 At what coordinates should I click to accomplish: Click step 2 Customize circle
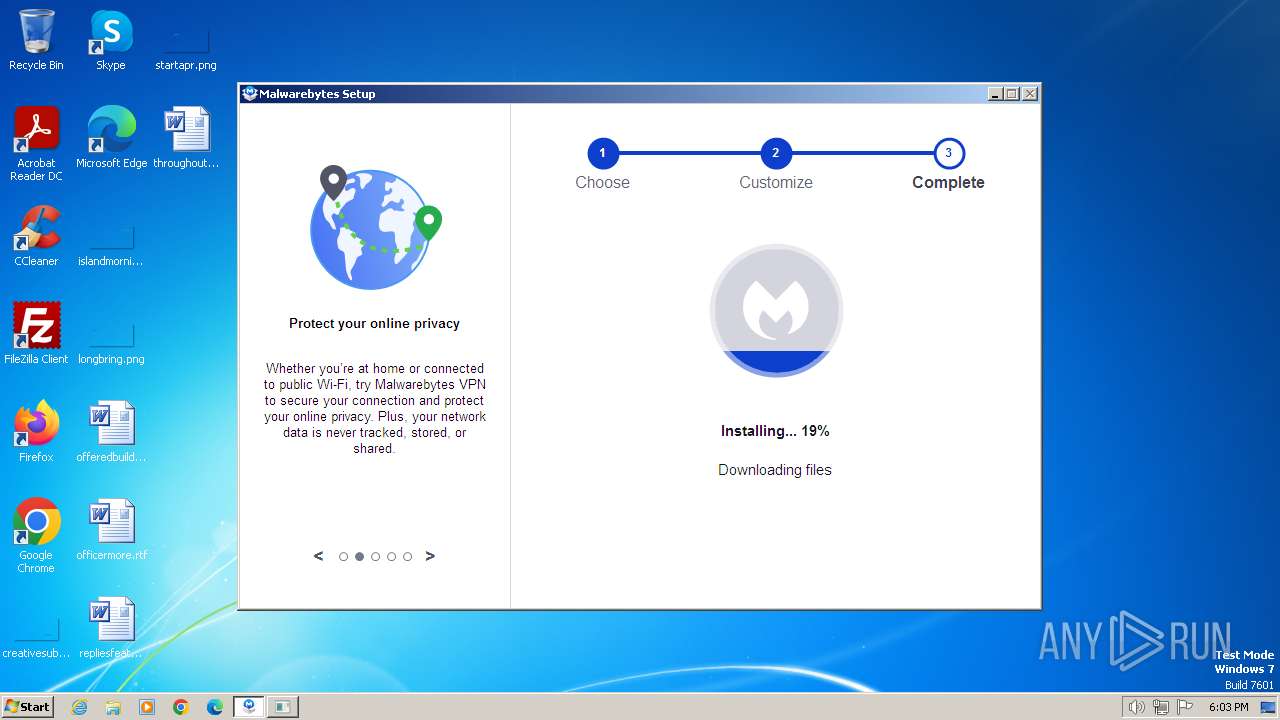pyautogui.click(x=775, y=153)
